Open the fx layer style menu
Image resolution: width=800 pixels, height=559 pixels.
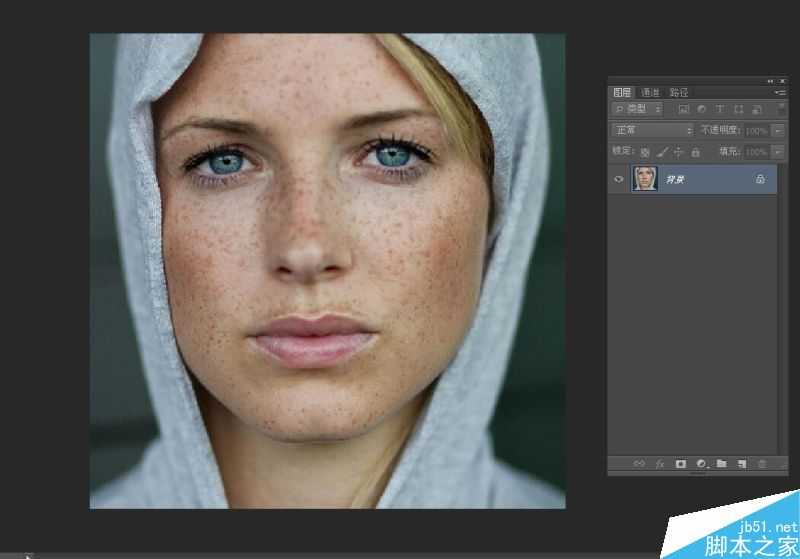[x=660, y=464]
